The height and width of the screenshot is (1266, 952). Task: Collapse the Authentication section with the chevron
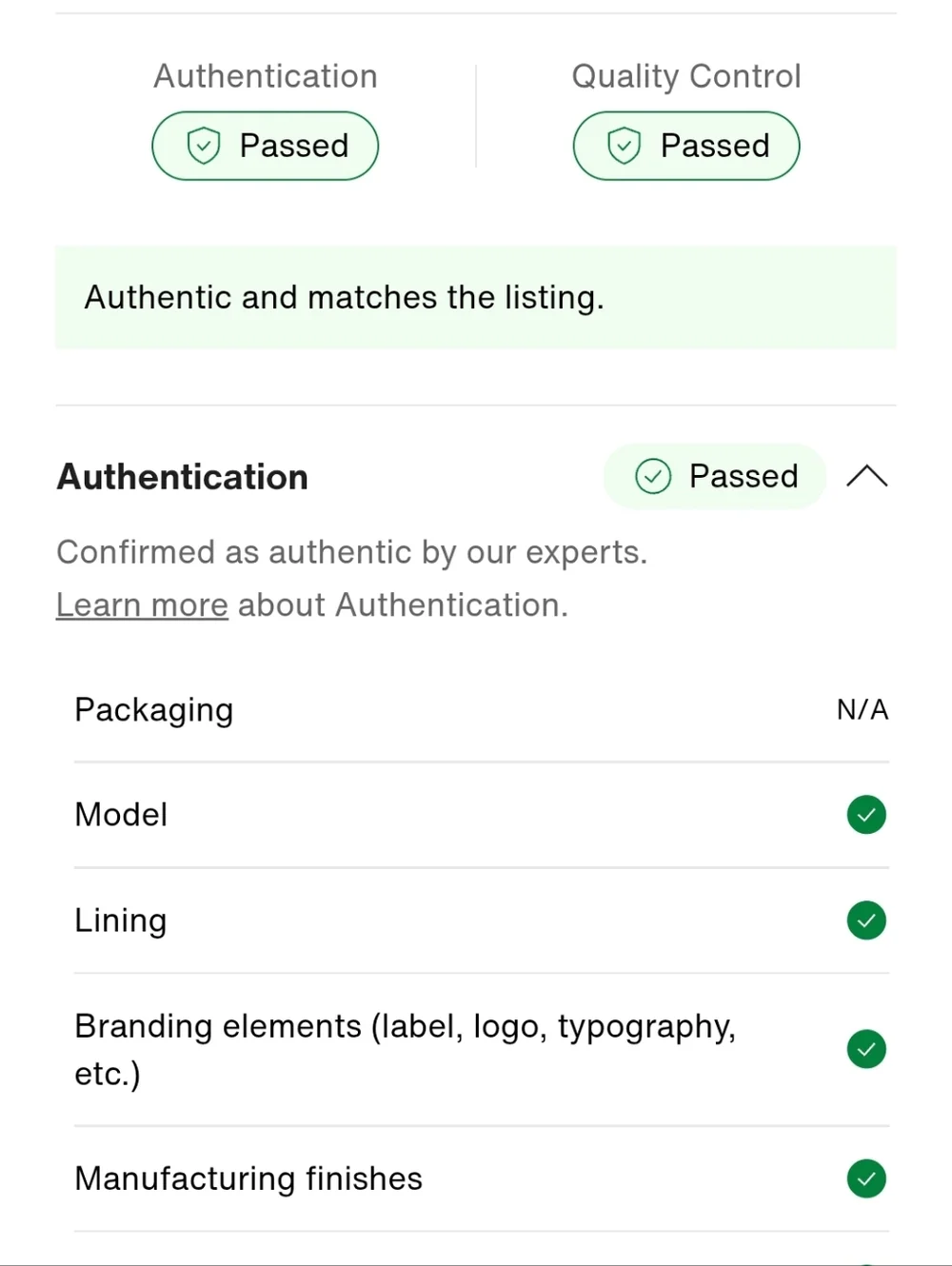coord(866,476)
